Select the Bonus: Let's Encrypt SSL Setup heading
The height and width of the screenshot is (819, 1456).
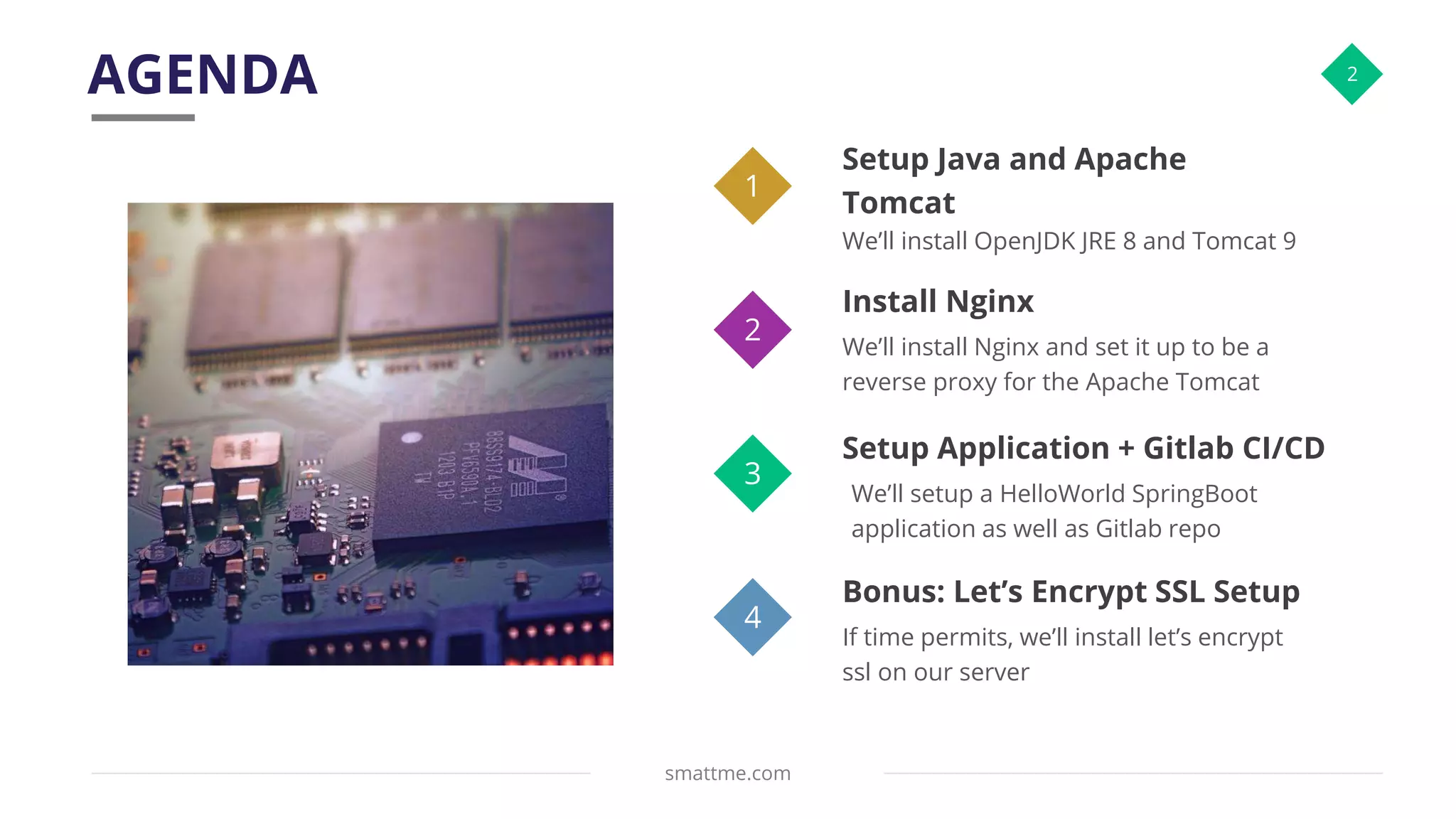1071,592
